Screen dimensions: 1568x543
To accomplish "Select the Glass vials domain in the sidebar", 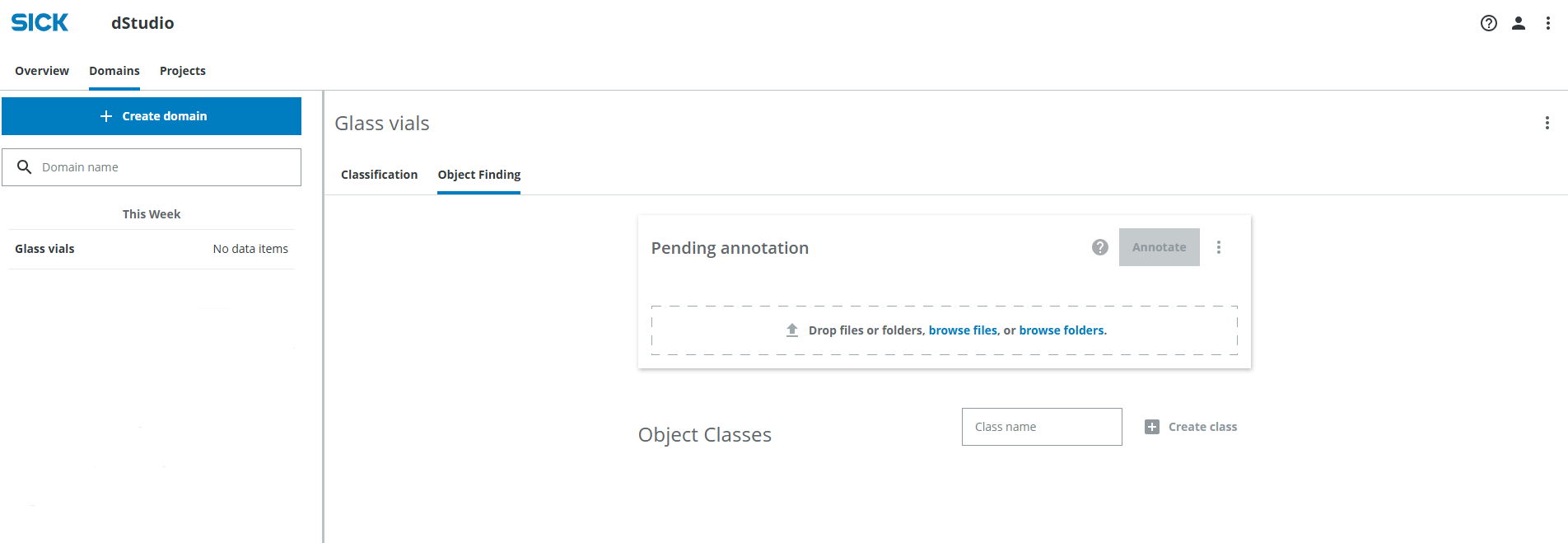I will 44,248.
